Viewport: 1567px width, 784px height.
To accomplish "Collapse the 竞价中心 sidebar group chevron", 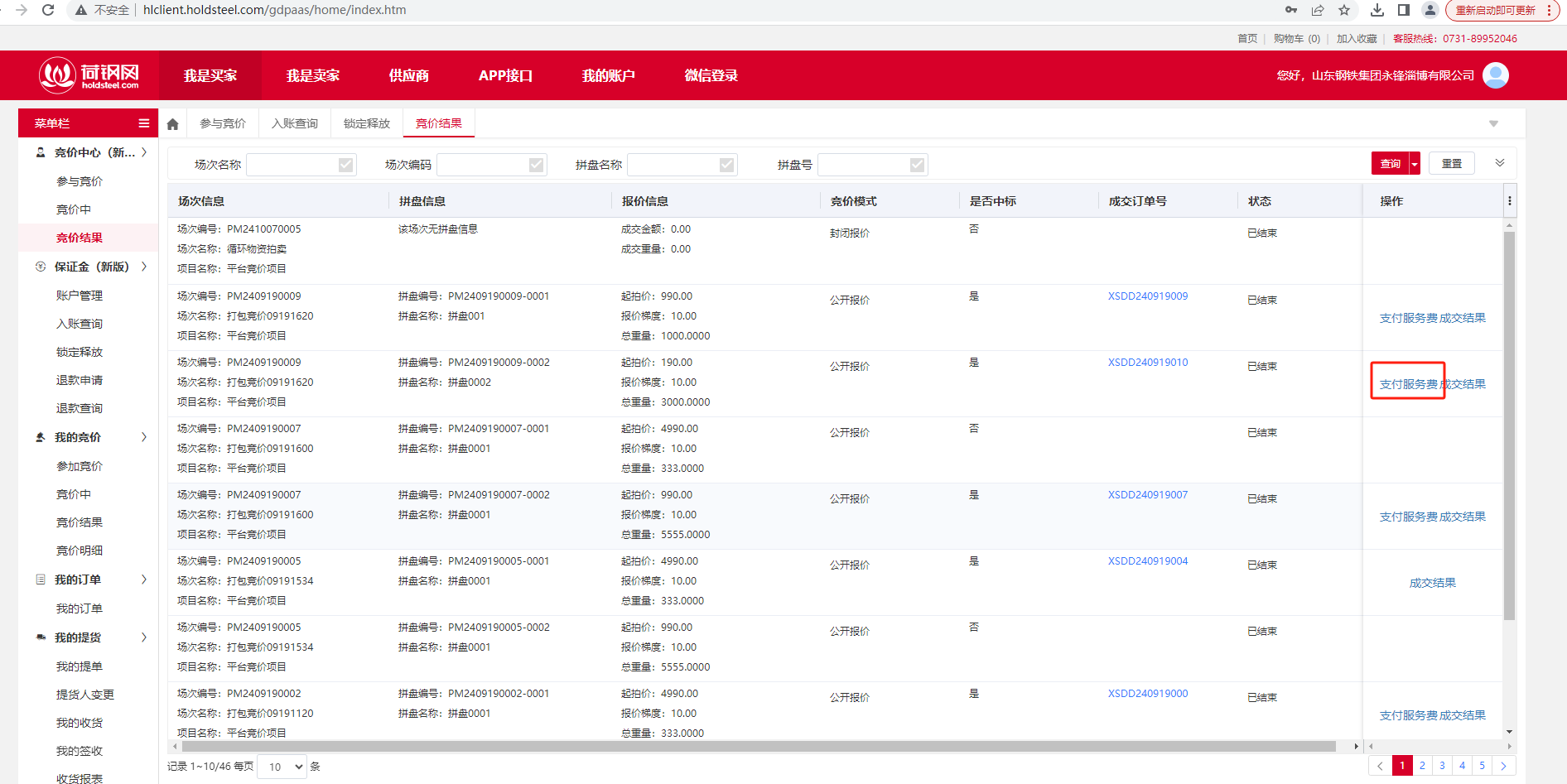I will [144, 152].
